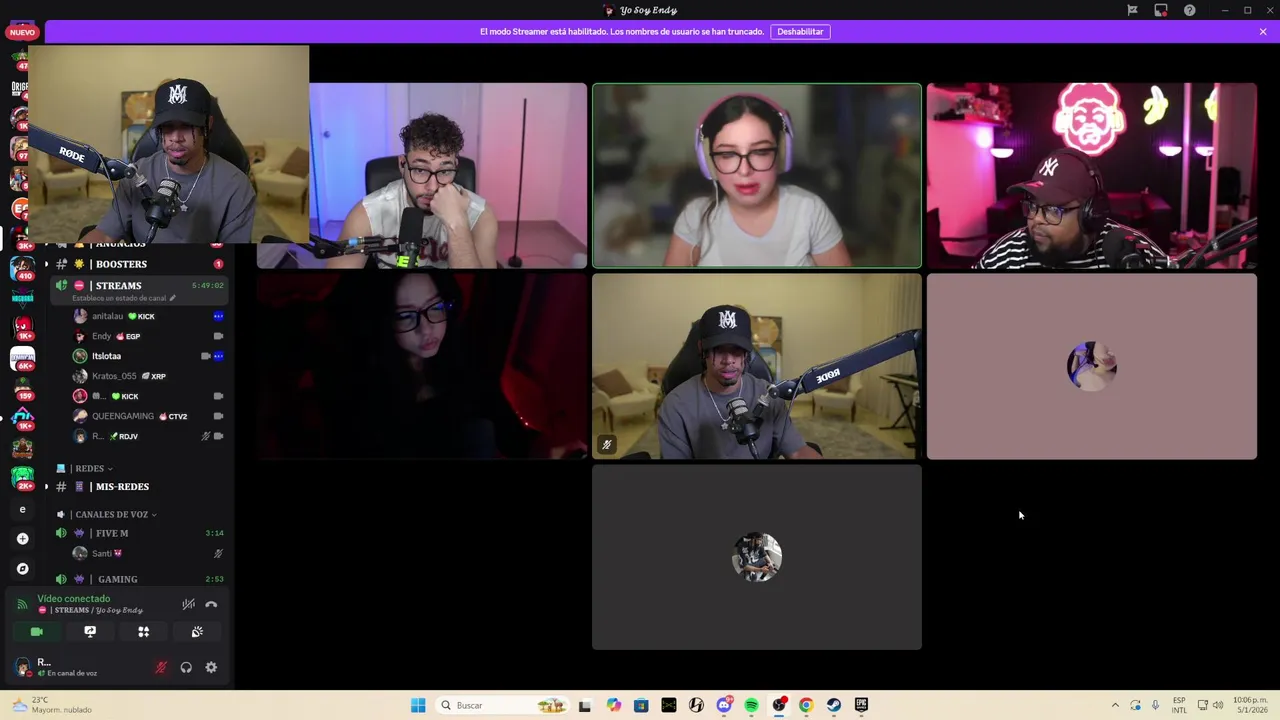Screen dimensions: 1280x720
Task: Click the NUEVO badge in the server list
Action: tap(22, 32)
